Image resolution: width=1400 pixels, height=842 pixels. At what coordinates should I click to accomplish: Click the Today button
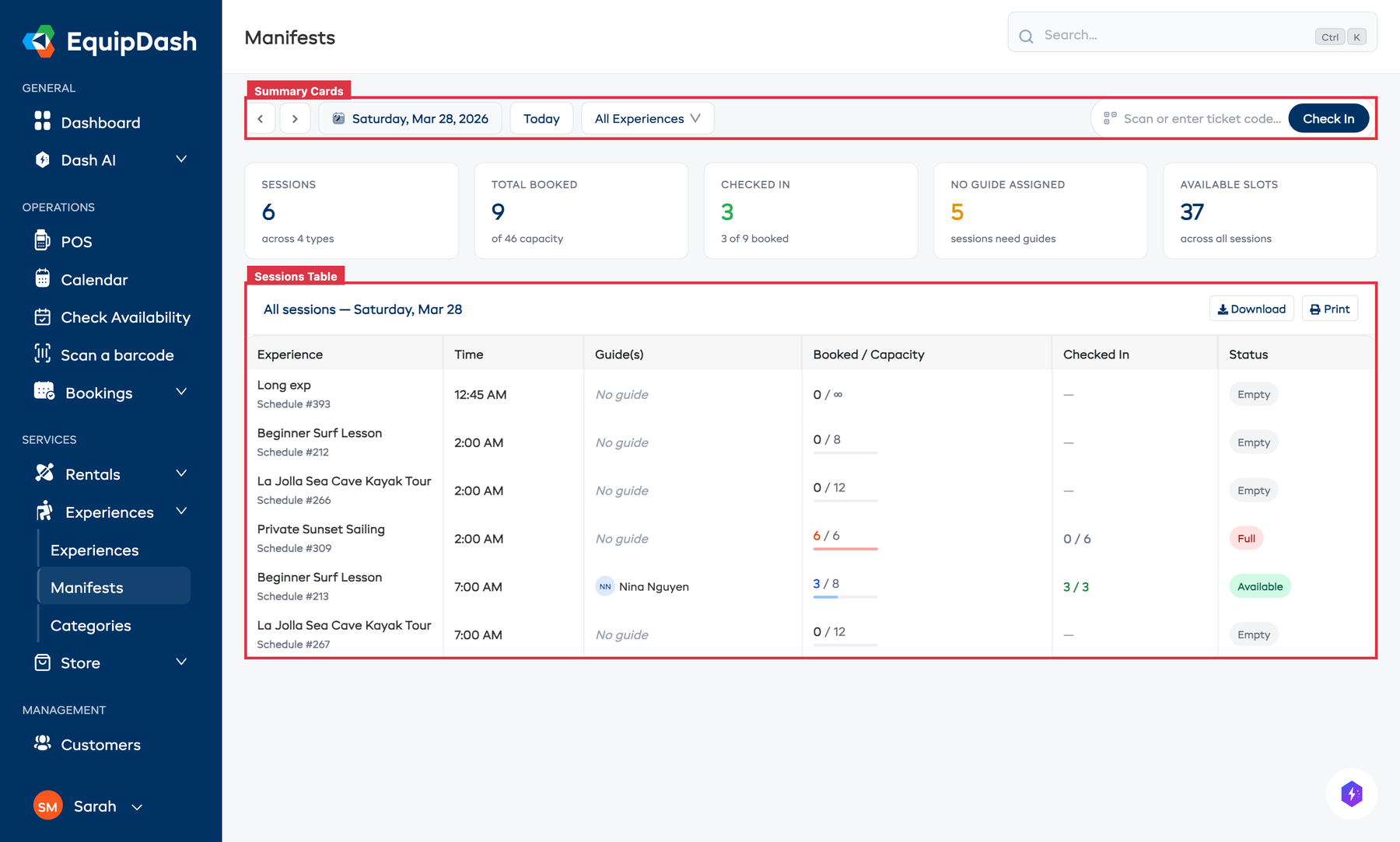click(541, 118)
